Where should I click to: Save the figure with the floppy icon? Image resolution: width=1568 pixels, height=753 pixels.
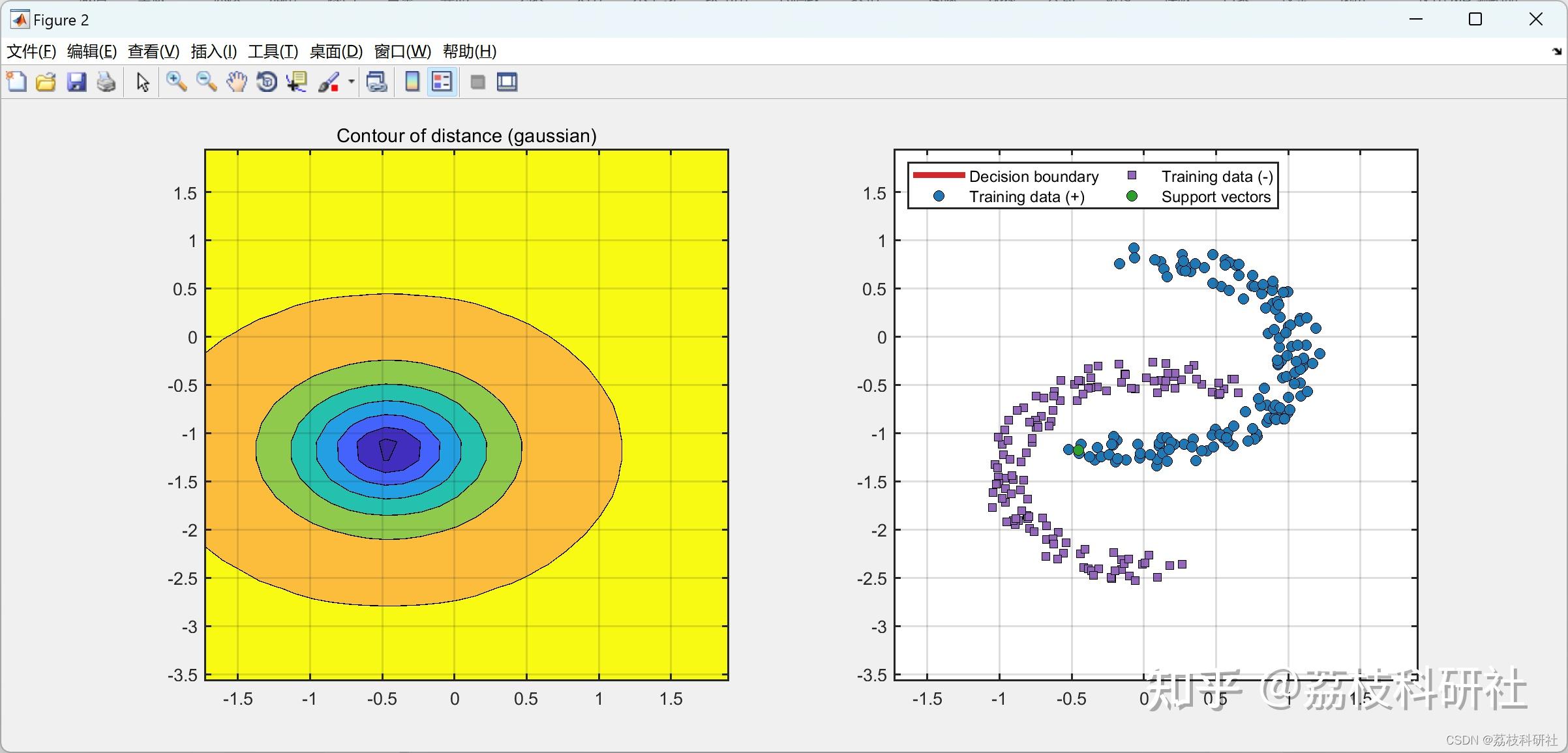tap(76, 82)
